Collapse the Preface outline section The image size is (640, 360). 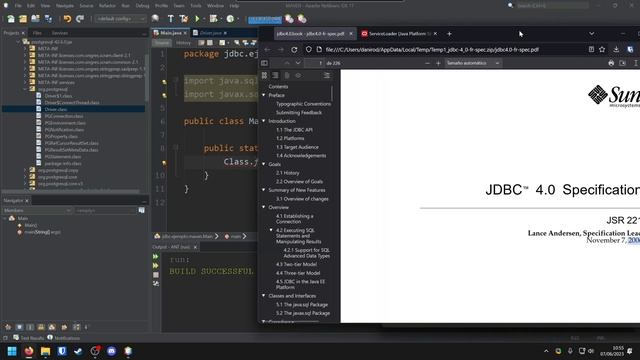(264, 95)
